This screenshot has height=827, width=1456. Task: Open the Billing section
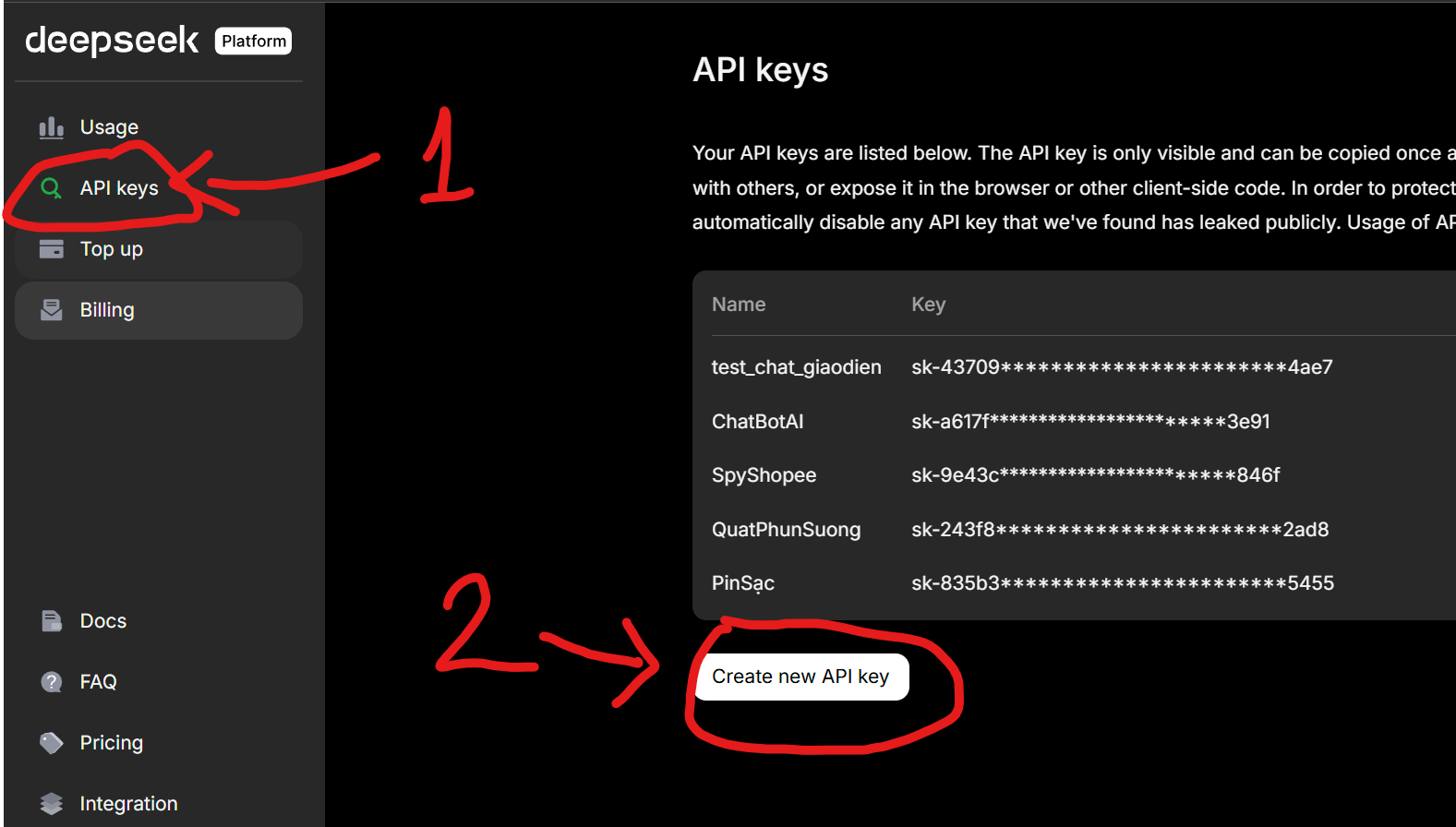pos(107,310)
